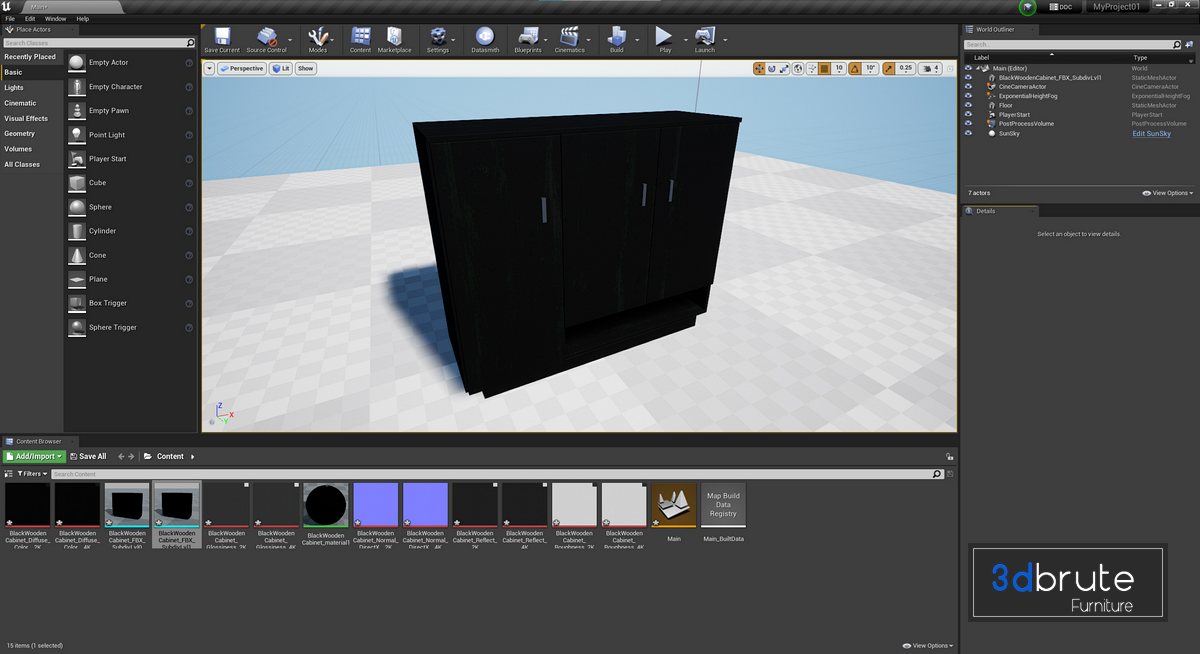The width and height of the screenshot is (1200, 654).
Task: Toggle visibility of the Floor actor
Action: click(x=968, y=105)
